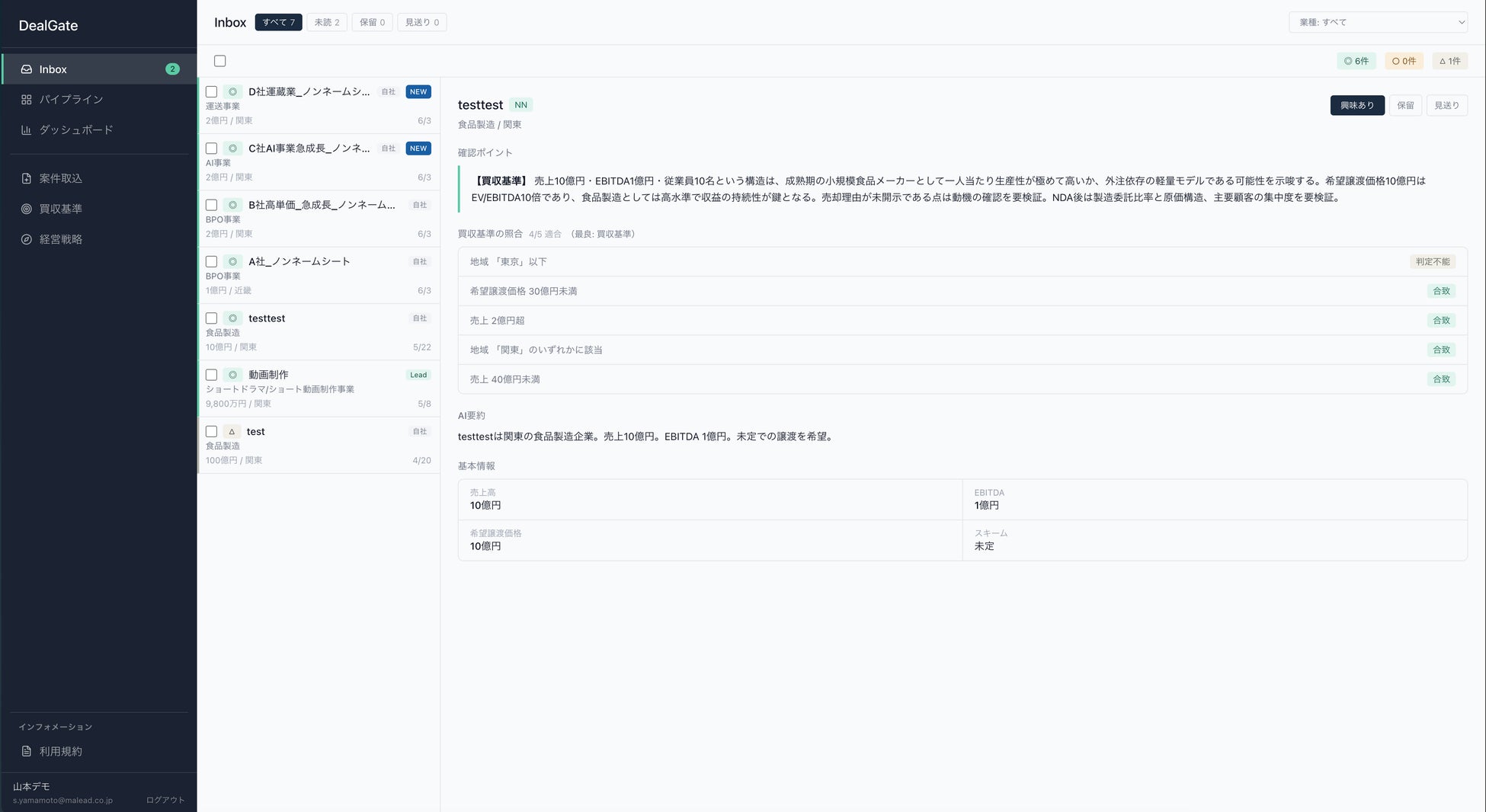Toggle the select-all checkbox above the list
The image size is (1486, 812).
coord(220,61)
